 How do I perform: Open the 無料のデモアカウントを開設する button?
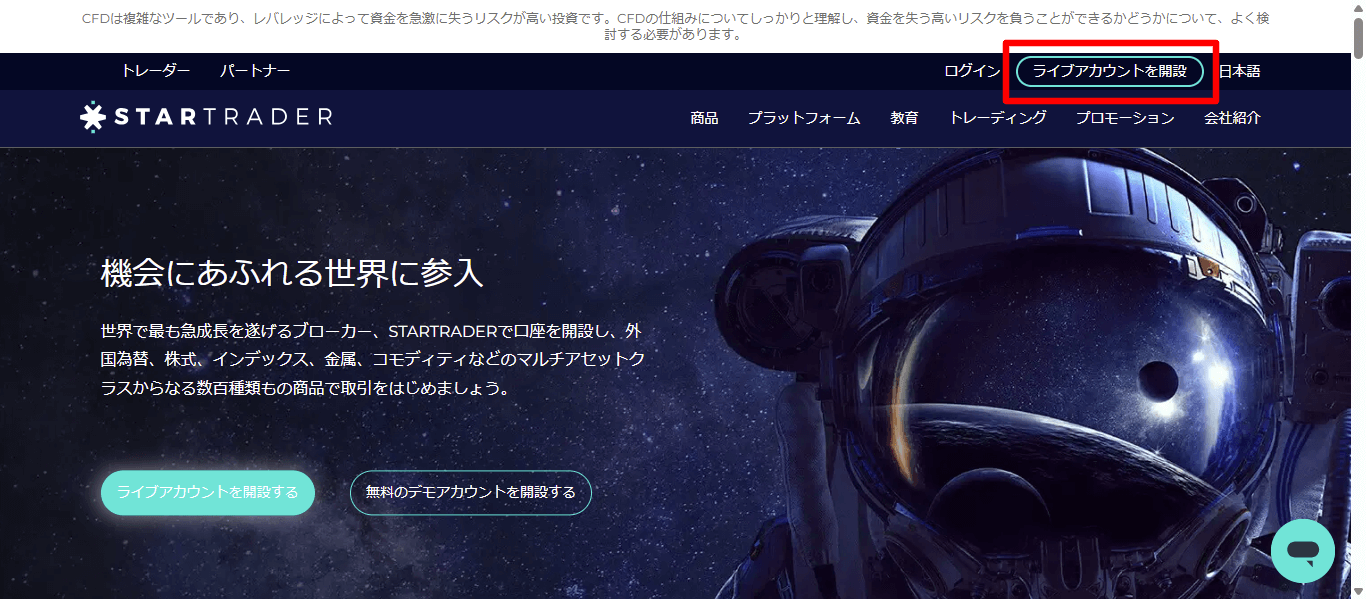click(470, 492)
